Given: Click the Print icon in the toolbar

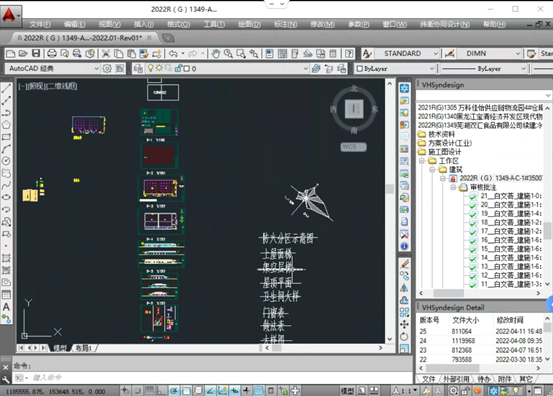Looking at the screenshot, I should [51, 54].
